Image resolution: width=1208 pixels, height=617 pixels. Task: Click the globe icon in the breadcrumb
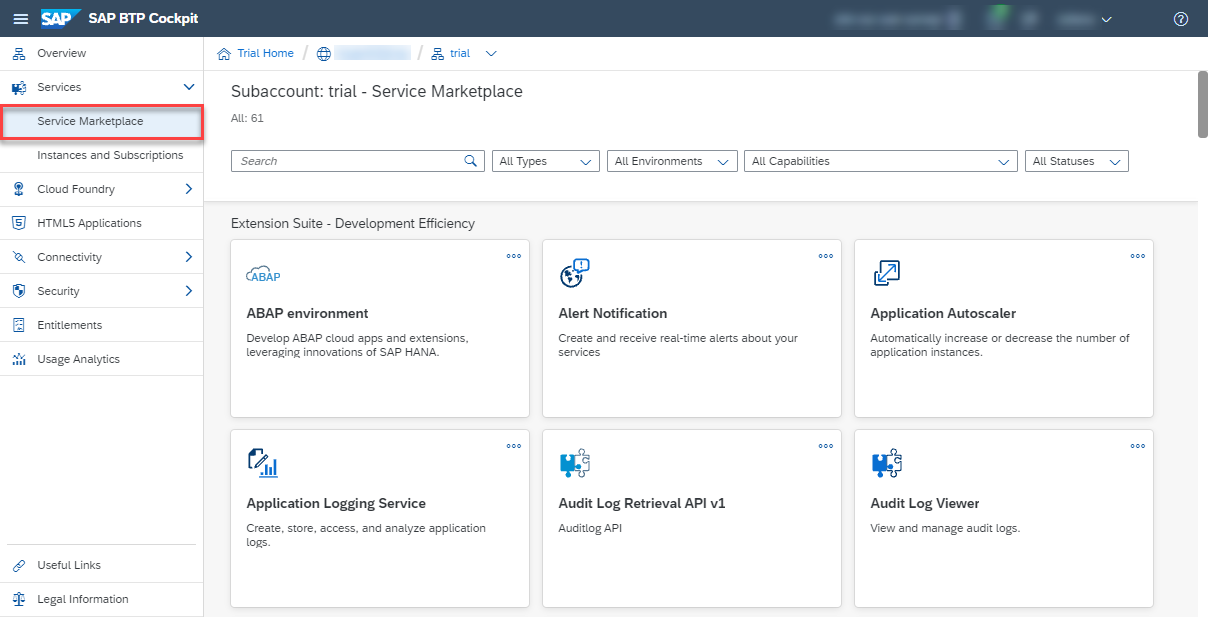(x=324, y=53)
